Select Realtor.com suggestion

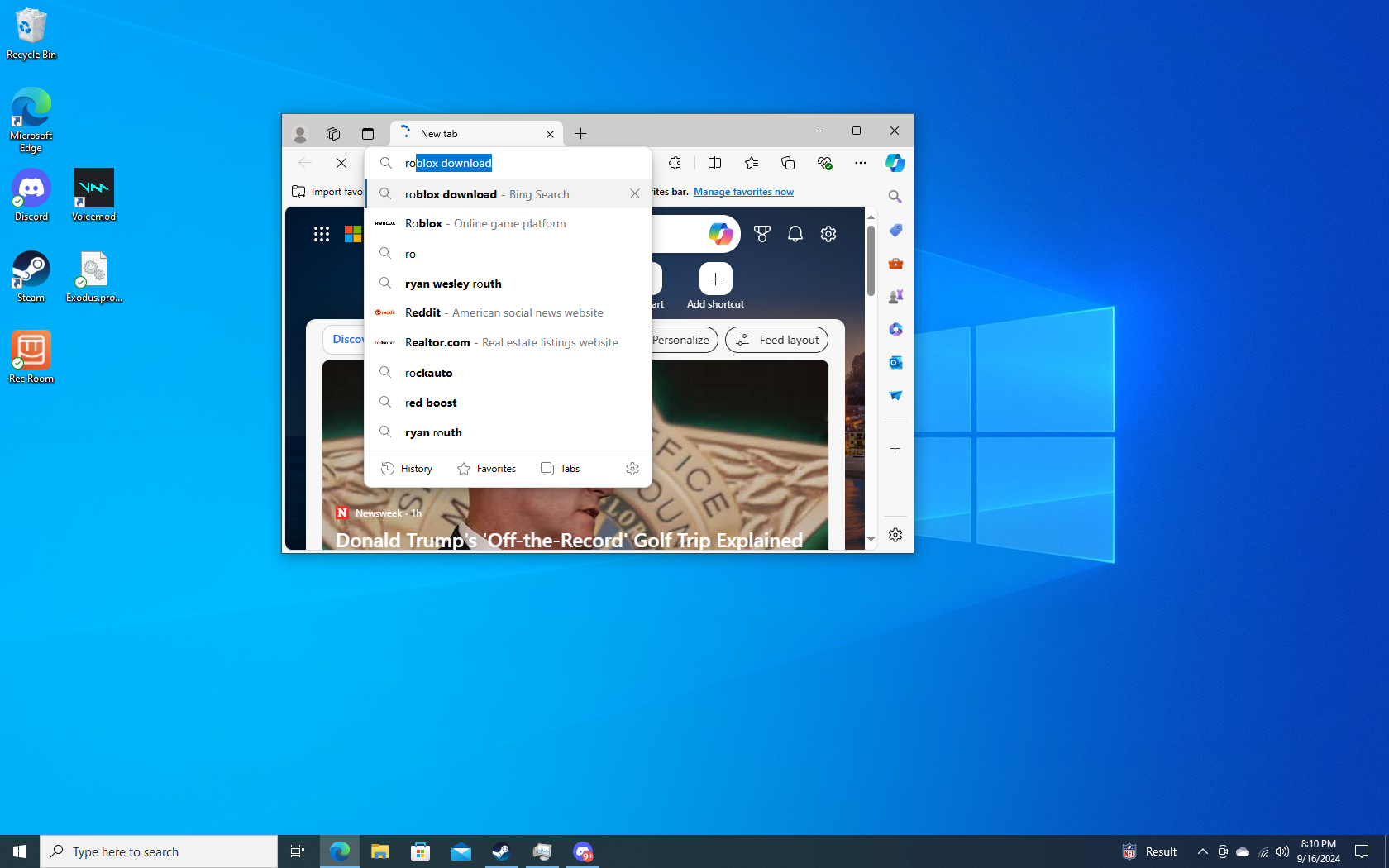(x=508, y=342)
